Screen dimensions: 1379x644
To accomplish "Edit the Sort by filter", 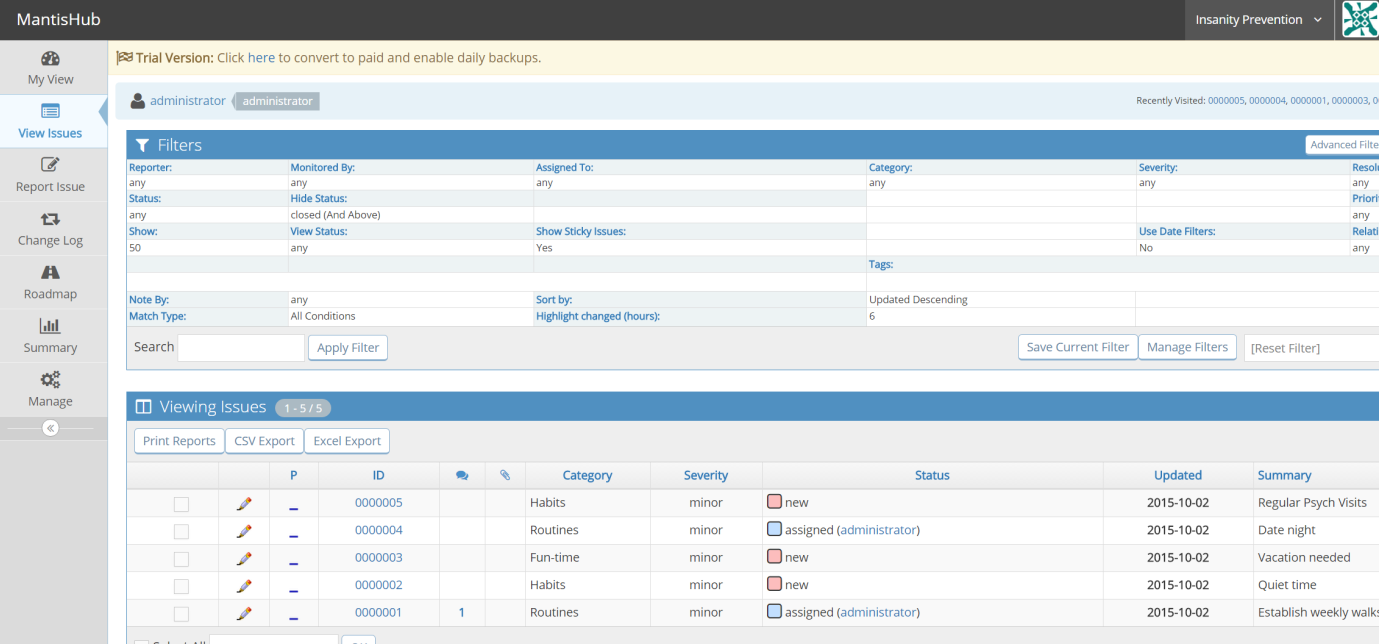I will point(554,300).
